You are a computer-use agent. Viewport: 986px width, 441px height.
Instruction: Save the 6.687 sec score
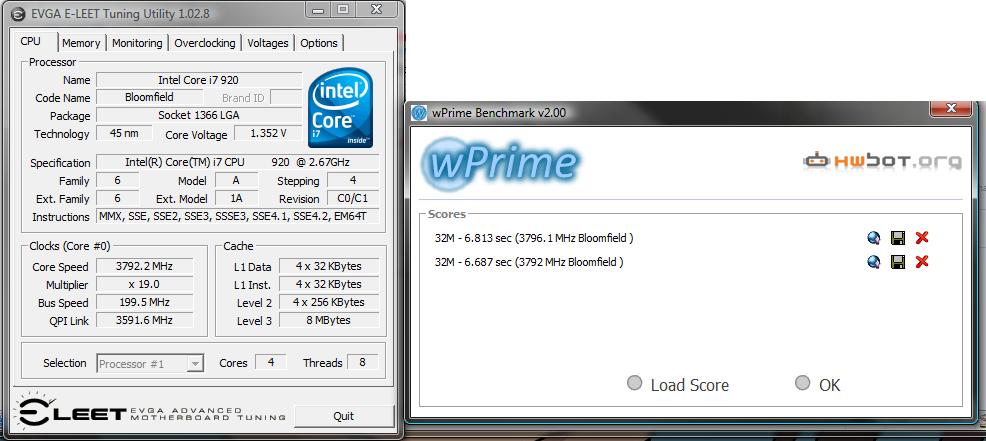(x=898, y=262)
